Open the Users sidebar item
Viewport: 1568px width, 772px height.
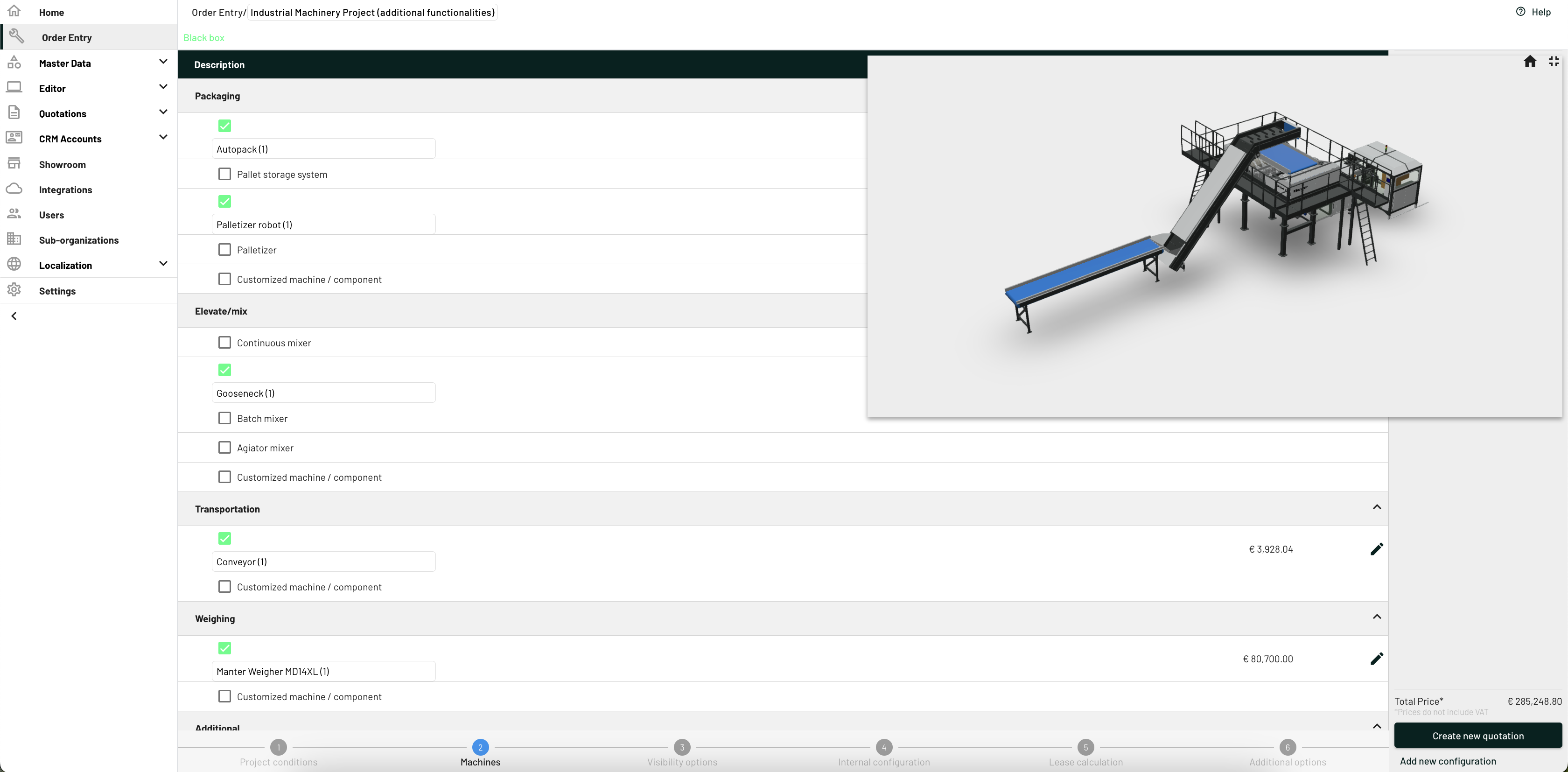pos(51,215)
